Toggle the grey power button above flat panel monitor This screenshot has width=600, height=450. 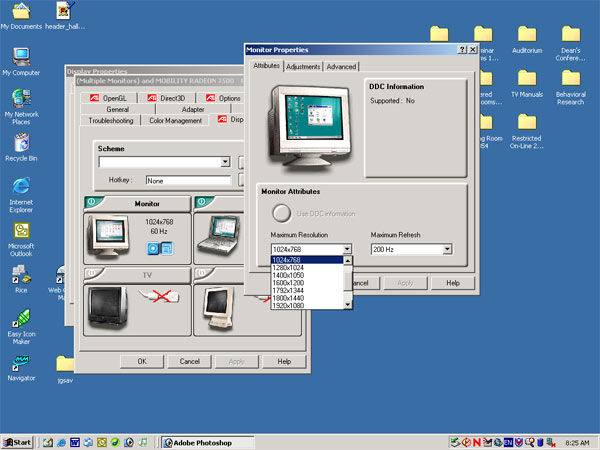(204, 274)
